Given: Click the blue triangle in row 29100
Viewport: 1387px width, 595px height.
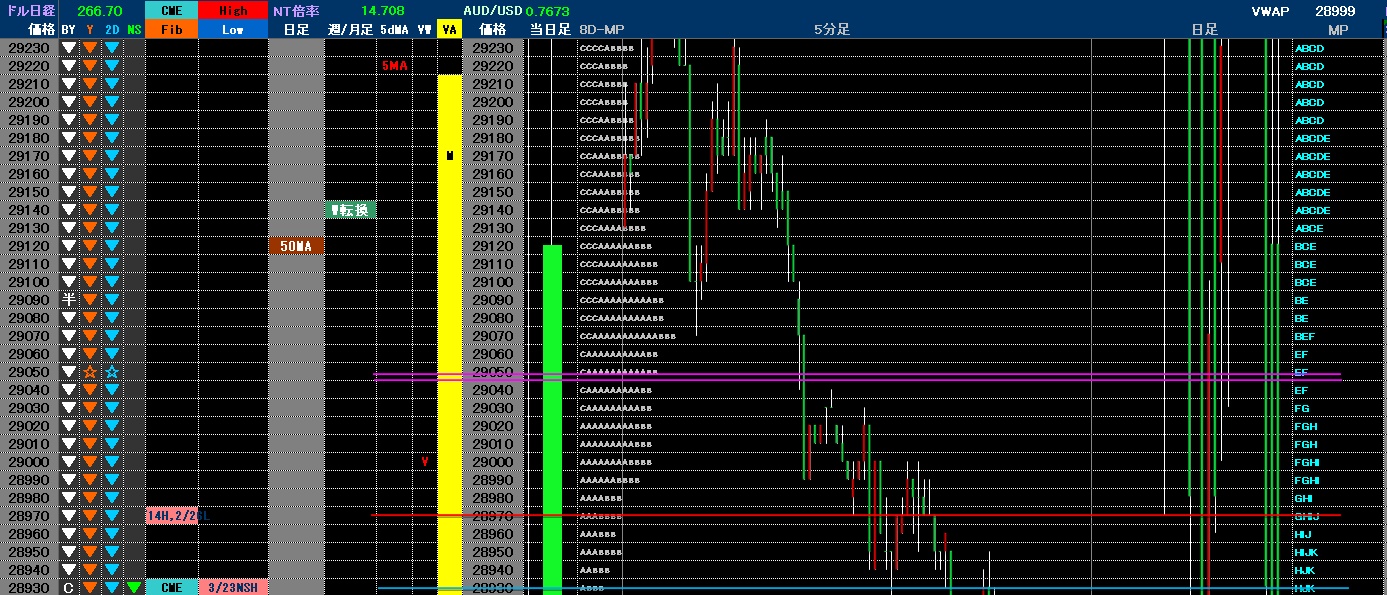Looking at the screenshot, I should pos(112,282).
